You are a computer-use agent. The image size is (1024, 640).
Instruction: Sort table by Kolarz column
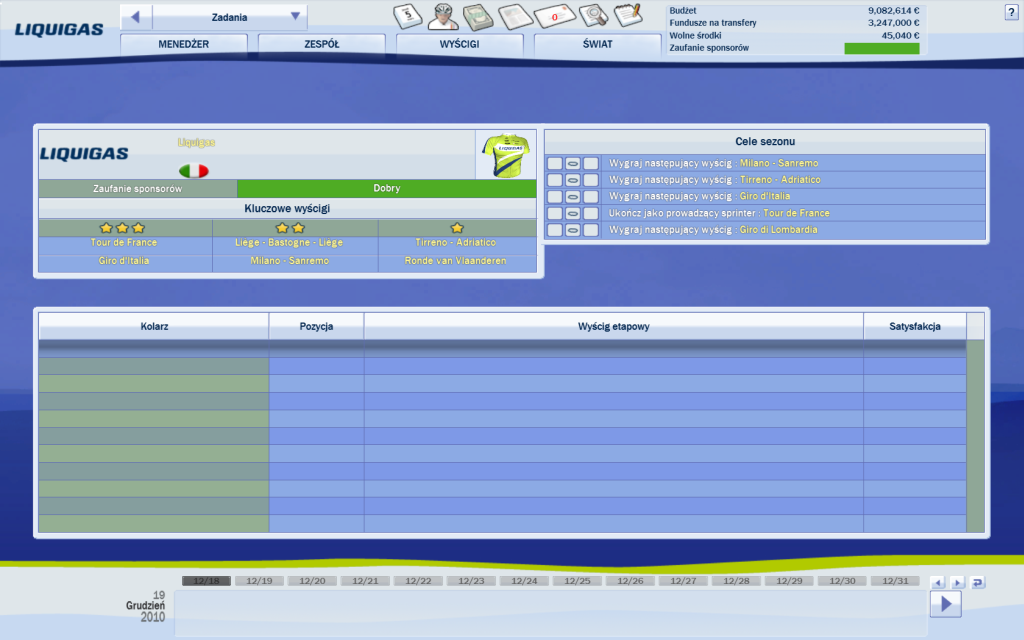[154, 326]
